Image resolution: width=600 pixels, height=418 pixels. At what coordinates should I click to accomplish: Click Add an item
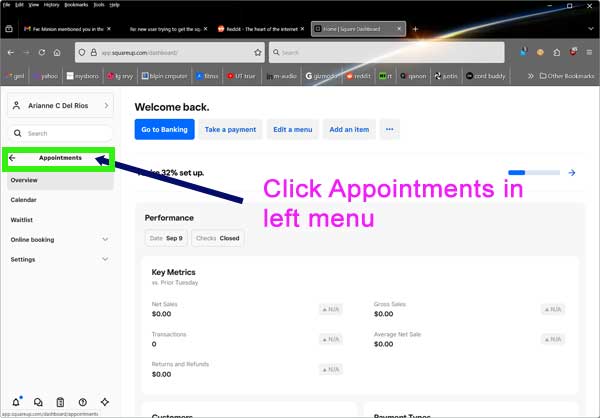pos(349,129)
